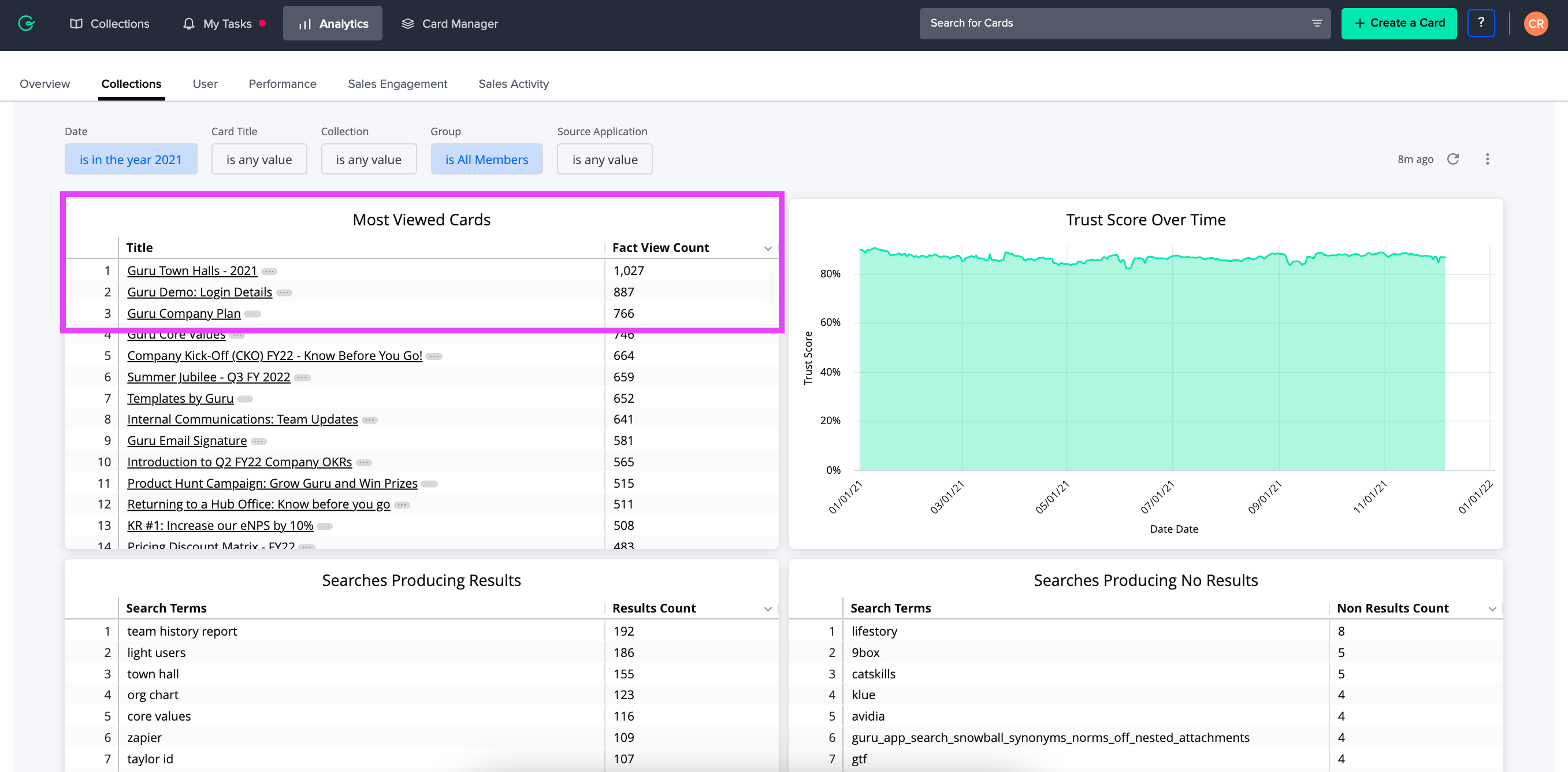Image resolution: width=1568 pixels, height=772 pixels.
Task: Click the tag pill beside Introduction to Q2 FY22 Company OKRs
Action: click(364, 463)
